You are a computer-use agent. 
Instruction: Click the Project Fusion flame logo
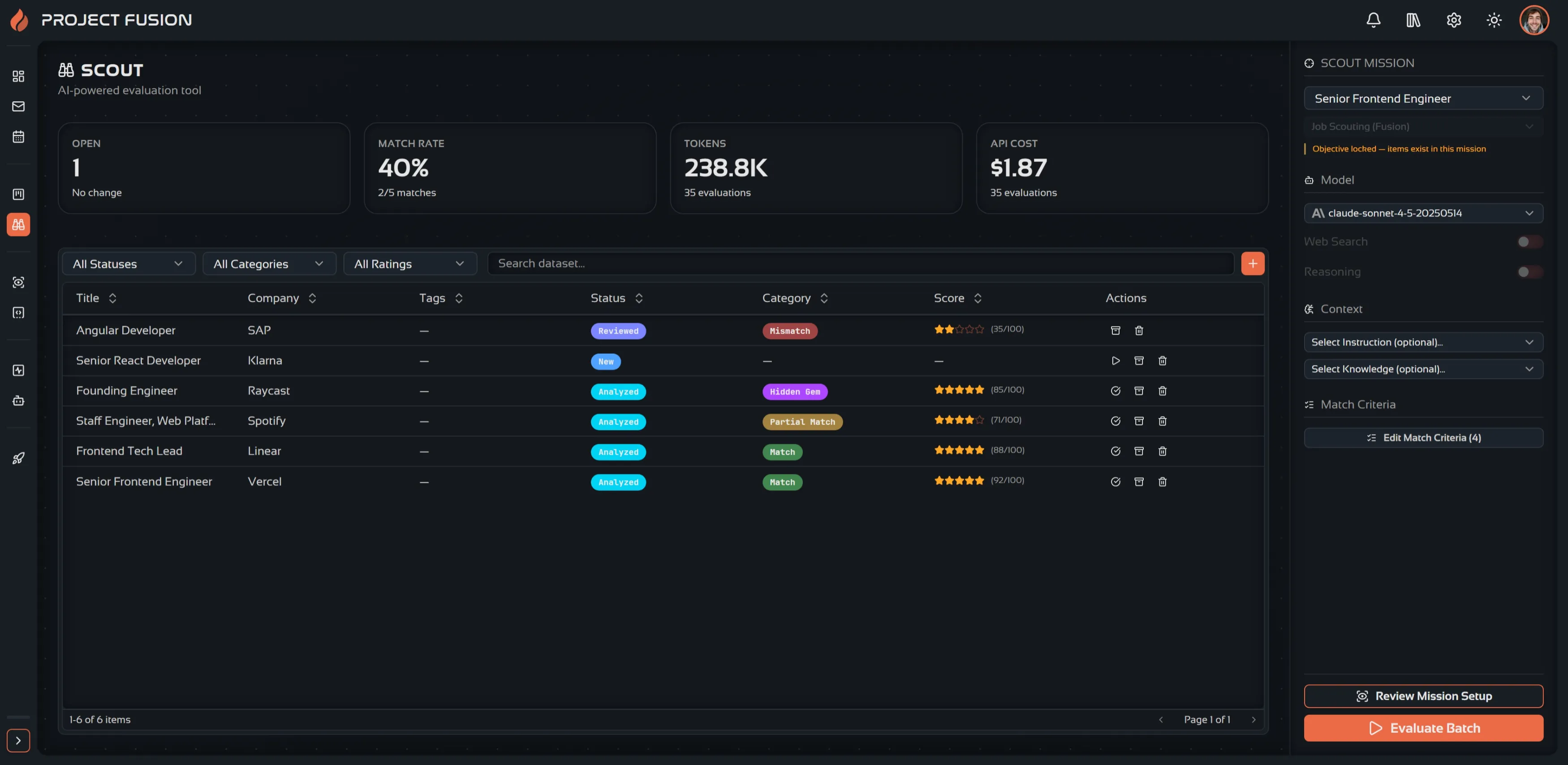[x=19, y=20]
